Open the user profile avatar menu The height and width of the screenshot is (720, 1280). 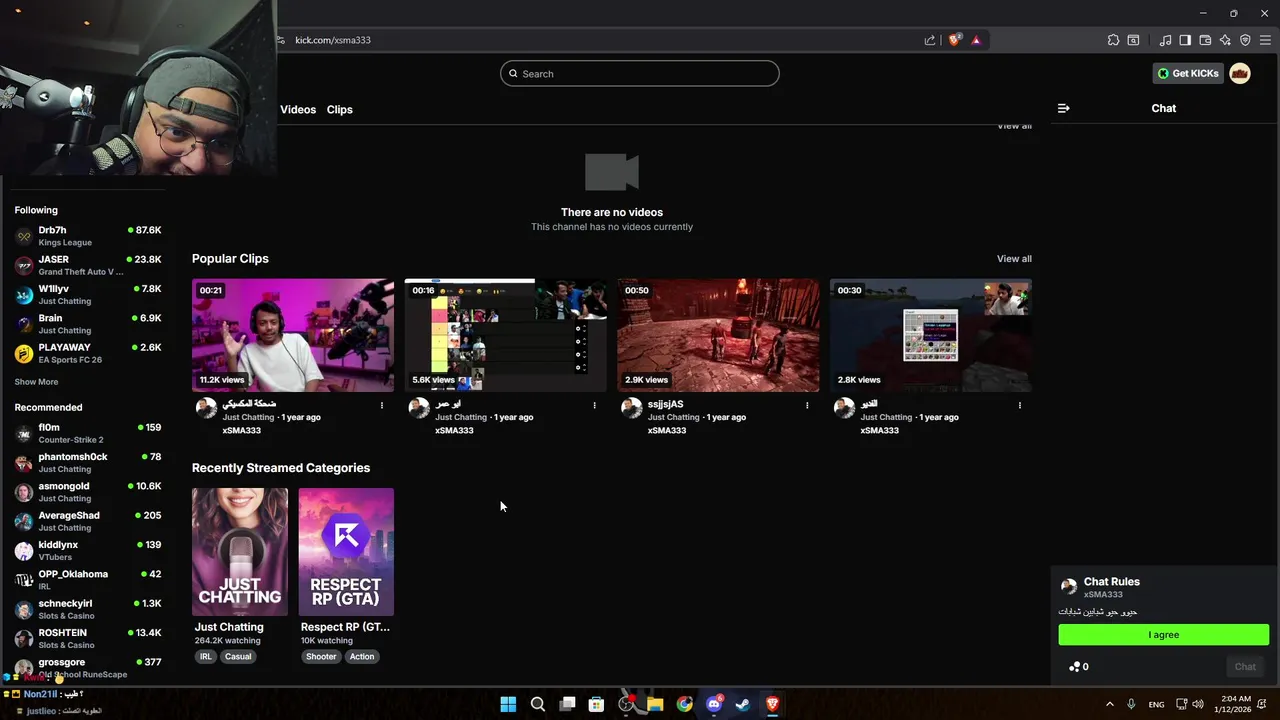point(1240,73)
